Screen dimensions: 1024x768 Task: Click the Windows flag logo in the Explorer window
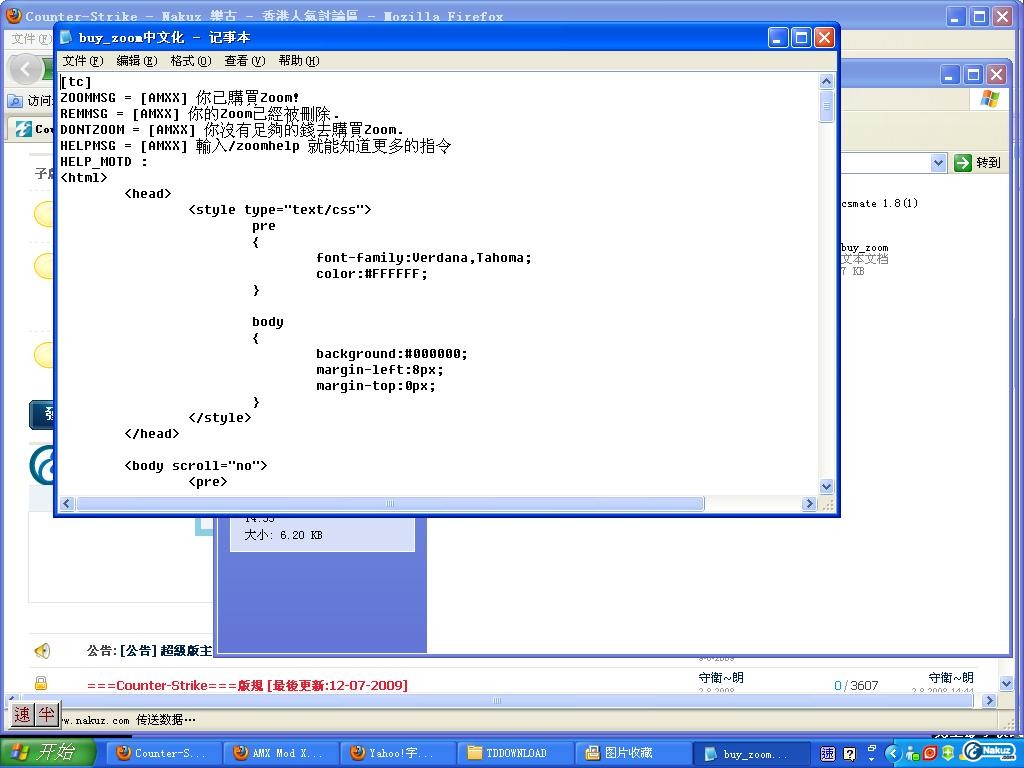click(989, 100)
